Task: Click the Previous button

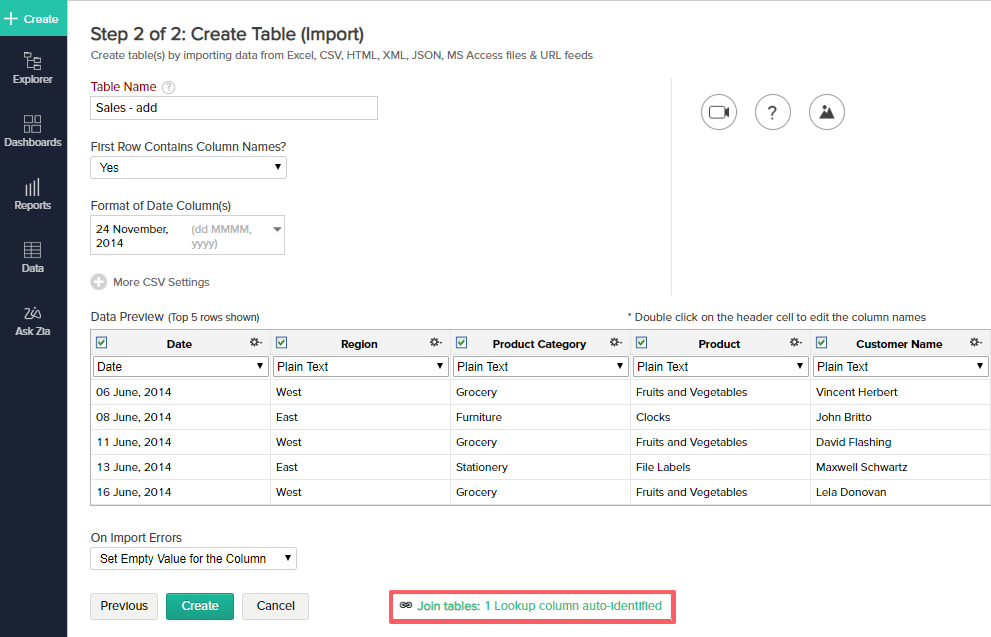Action: [x=124, y=606]
